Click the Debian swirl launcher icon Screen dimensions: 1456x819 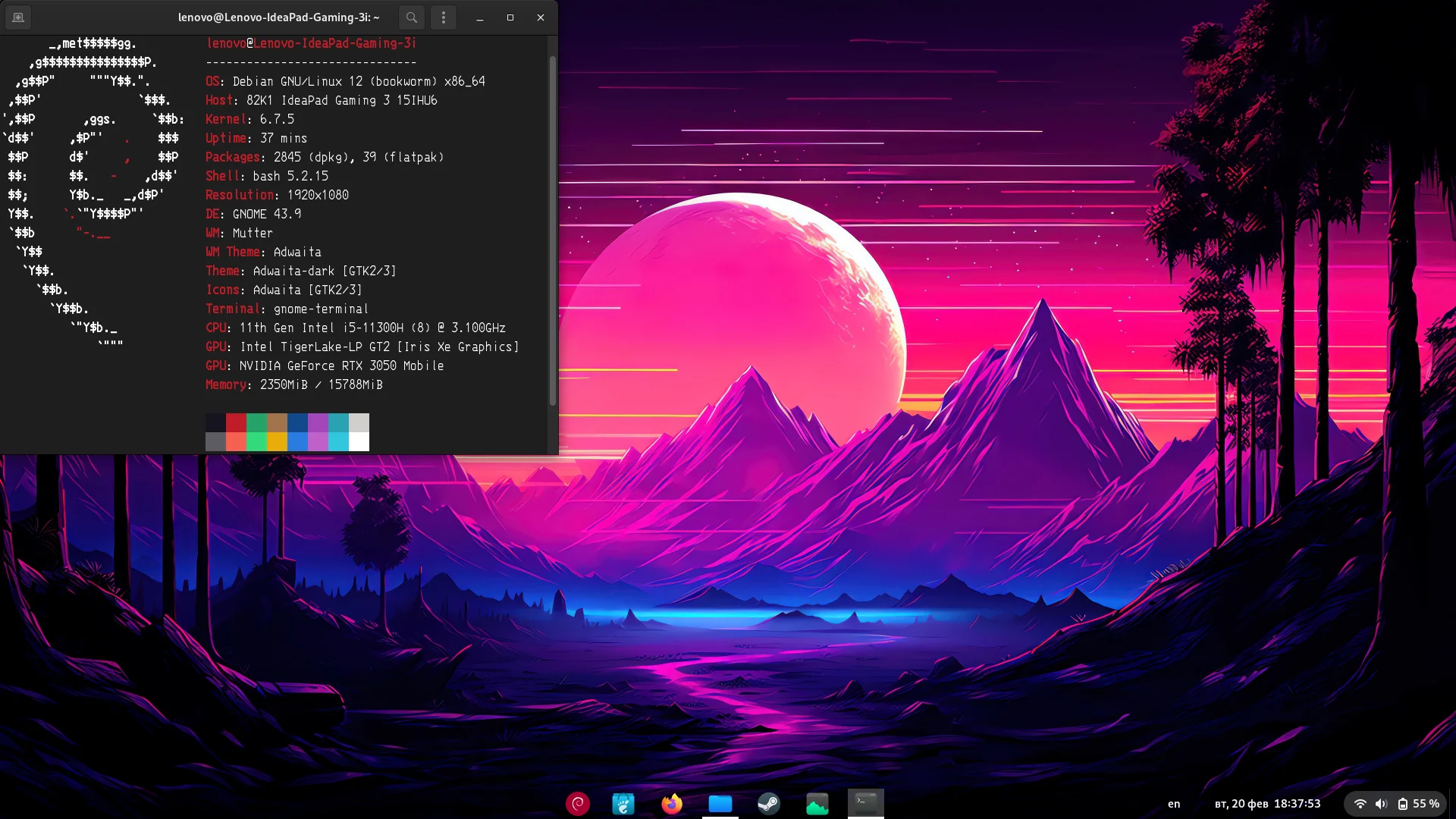click(578, 802)
